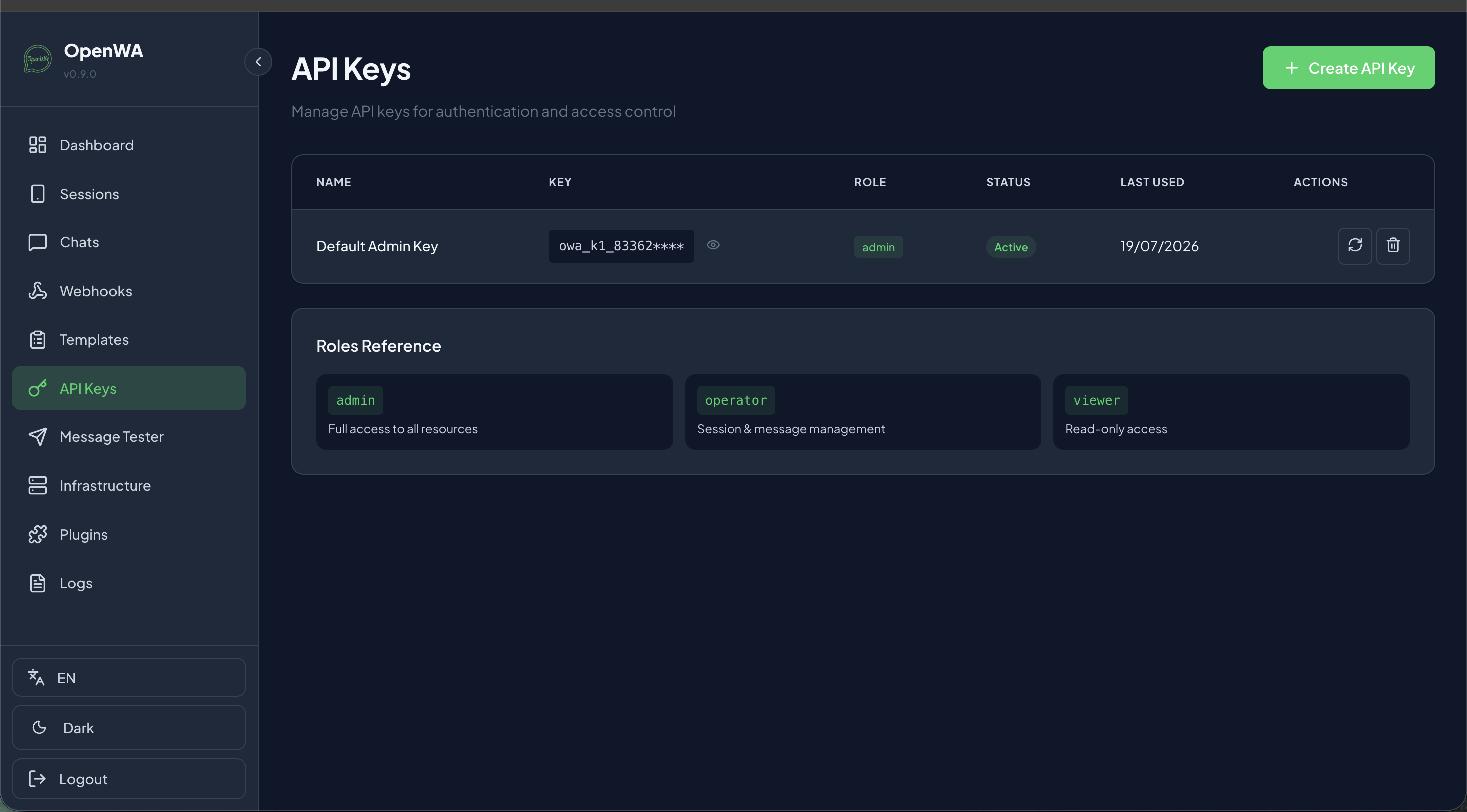Go to Sessions in the sidebar
Screen dimensions: 1467x812
point(129,194)
